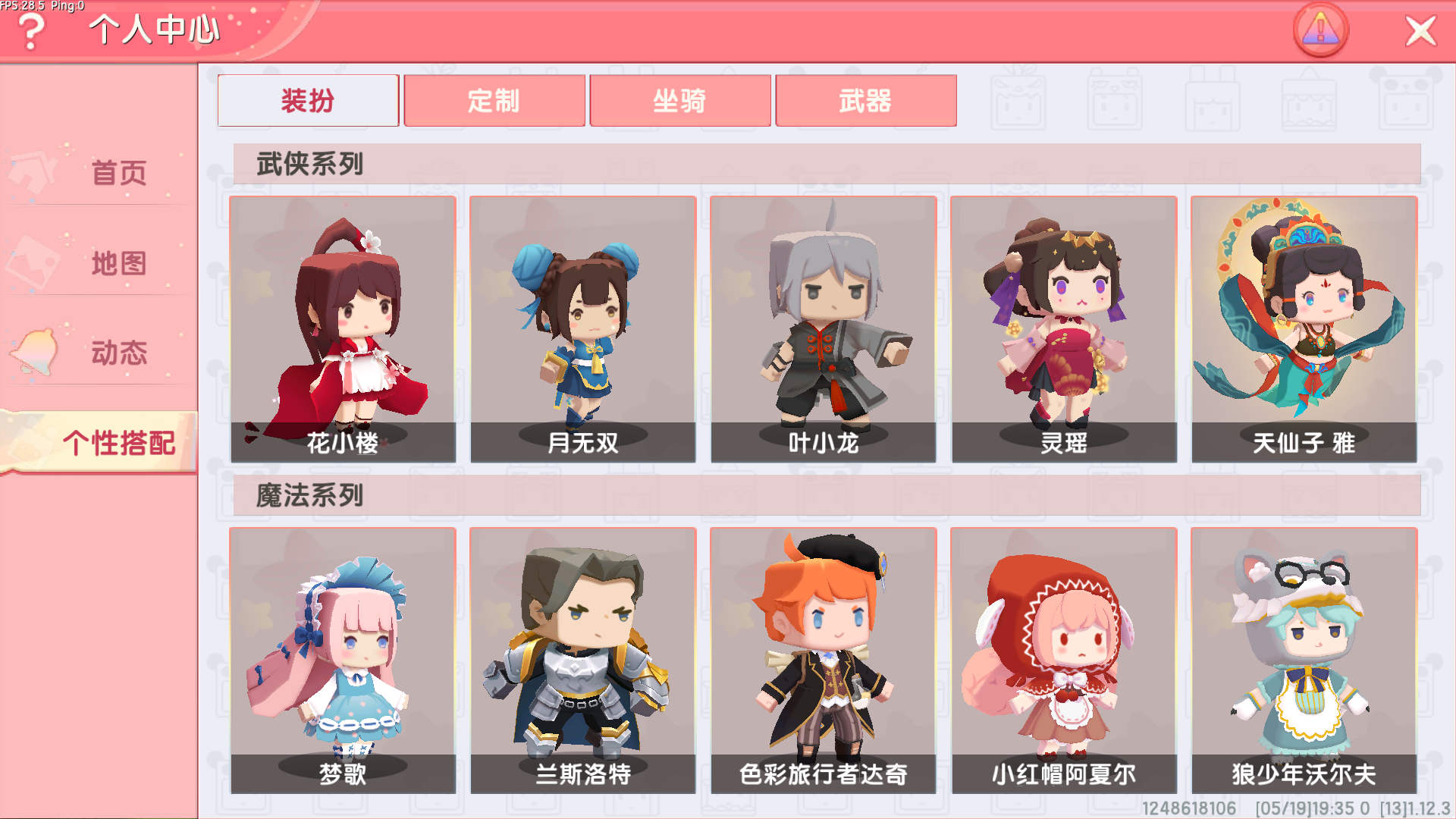Viewport: 1456px width, 819px height.
Task: Select the 天仙子 雅 character skin
Action: coord(1304,329)
